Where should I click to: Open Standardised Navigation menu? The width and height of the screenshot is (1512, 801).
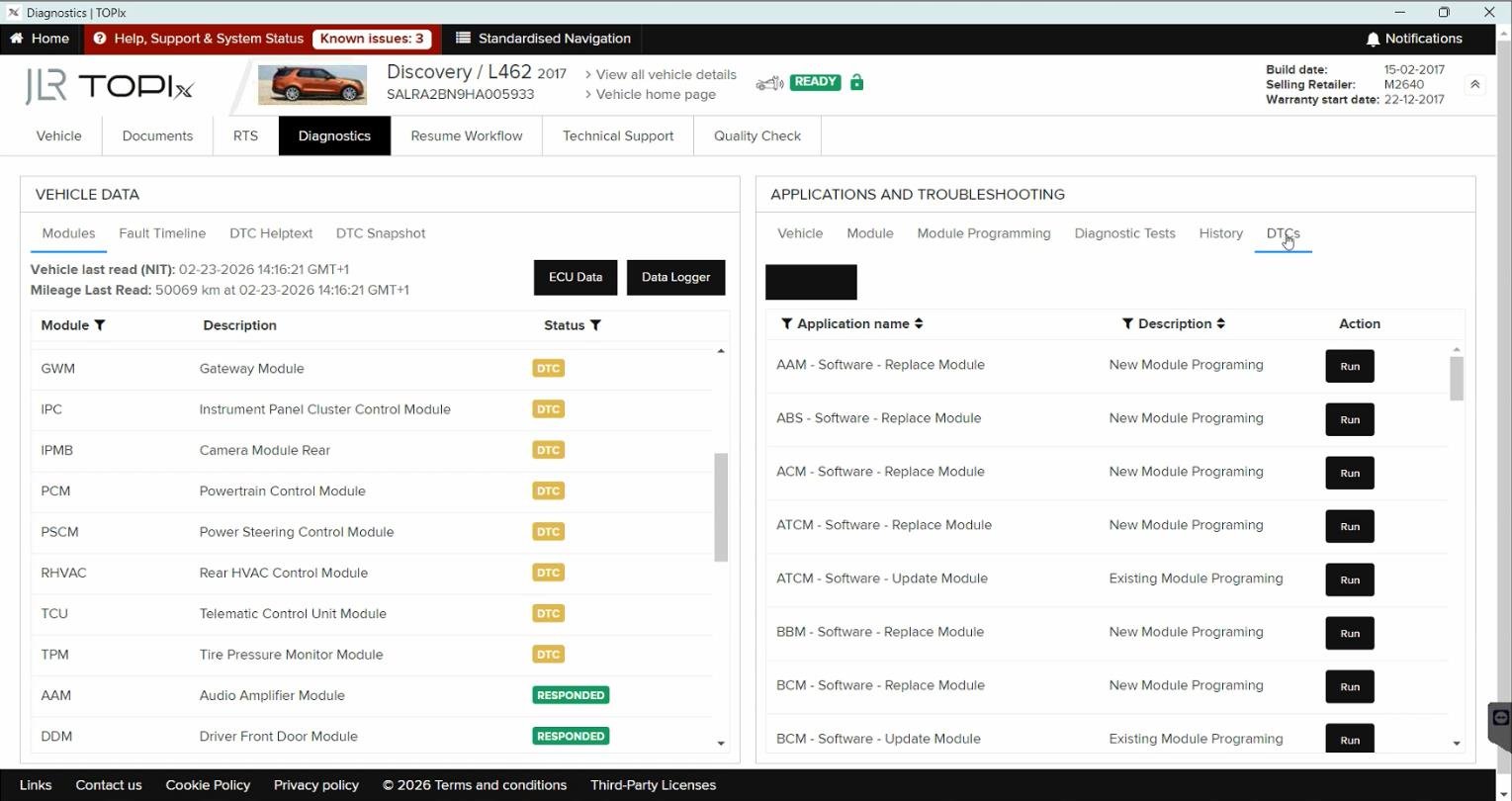click(x=543, y=39)
